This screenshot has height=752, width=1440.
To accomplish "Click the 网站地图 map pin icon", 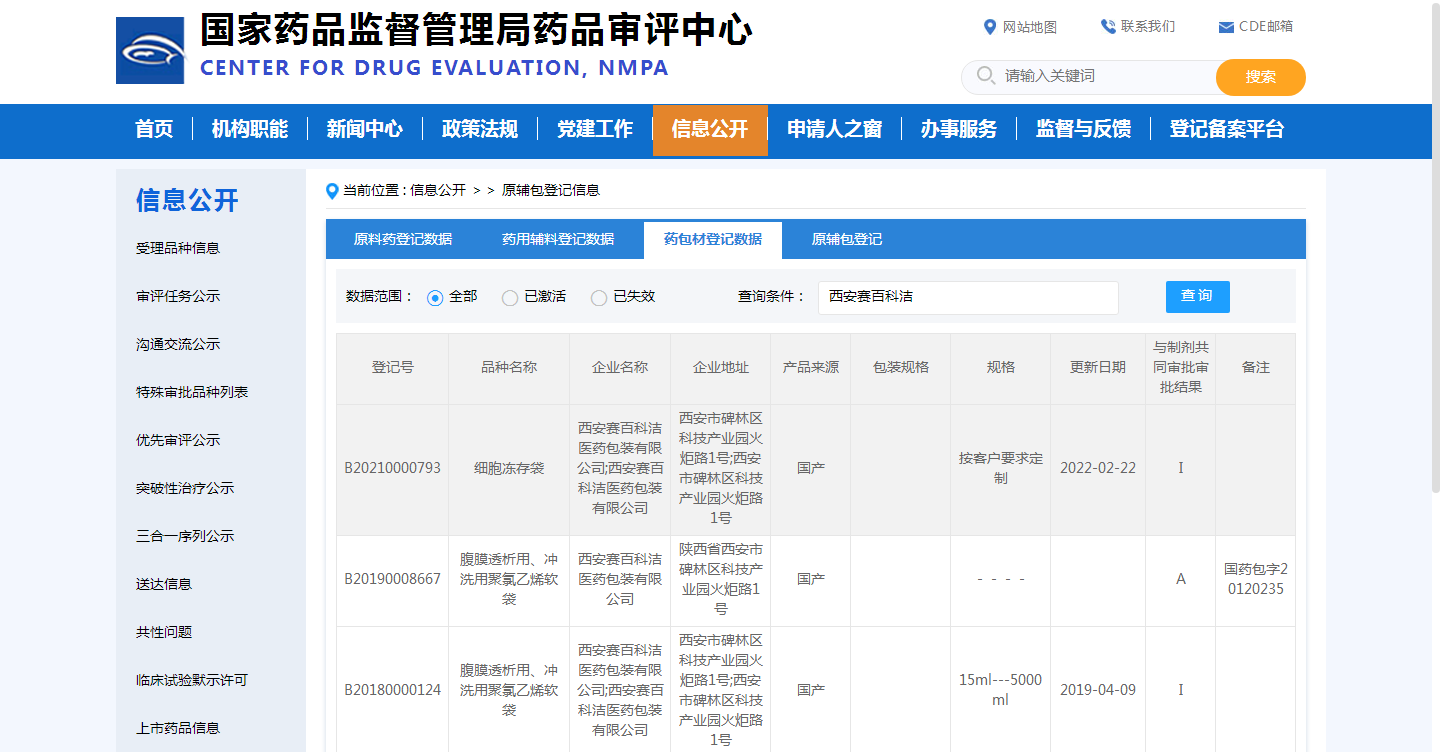I will (x=990, y=27).
